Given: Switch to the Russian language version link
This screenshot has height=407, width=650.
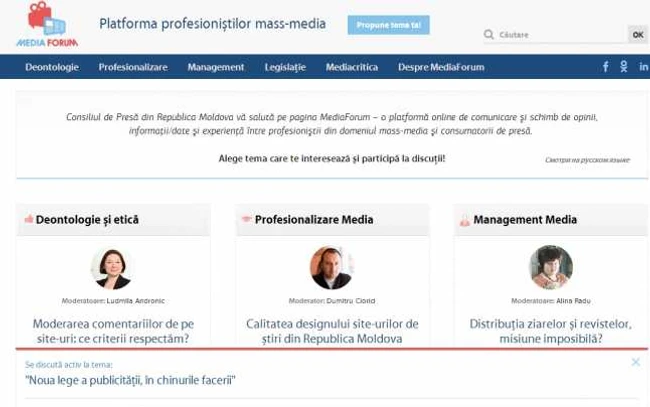Looking at the screenshot, I should (587, 160).
